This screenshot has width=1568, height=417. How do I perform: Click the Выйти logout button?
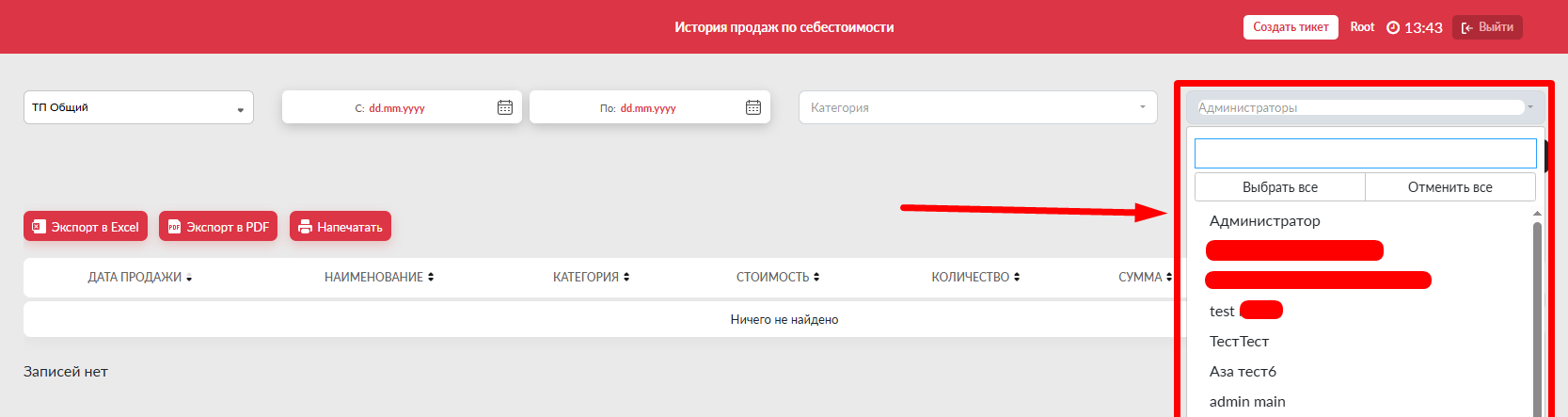click(x=1487, y=27)
